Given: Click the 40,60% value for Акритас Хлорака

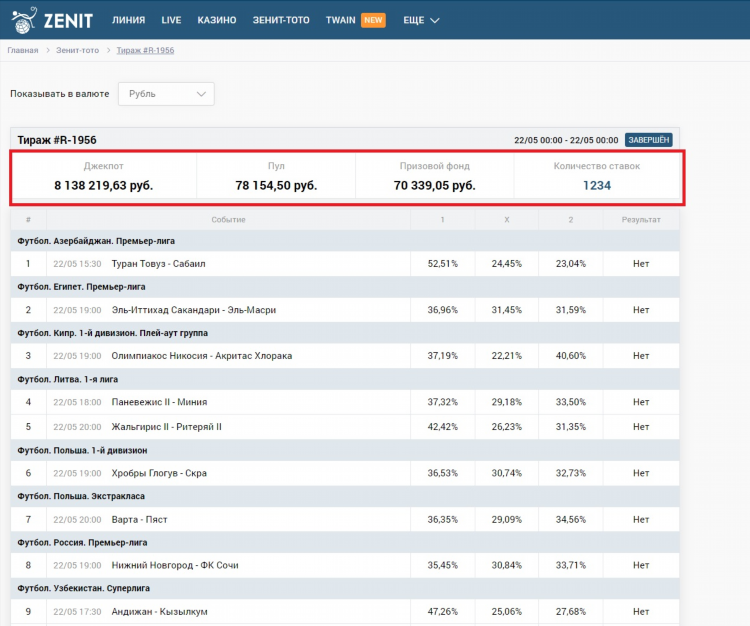Looking at the screenshot, I should 571,356.
